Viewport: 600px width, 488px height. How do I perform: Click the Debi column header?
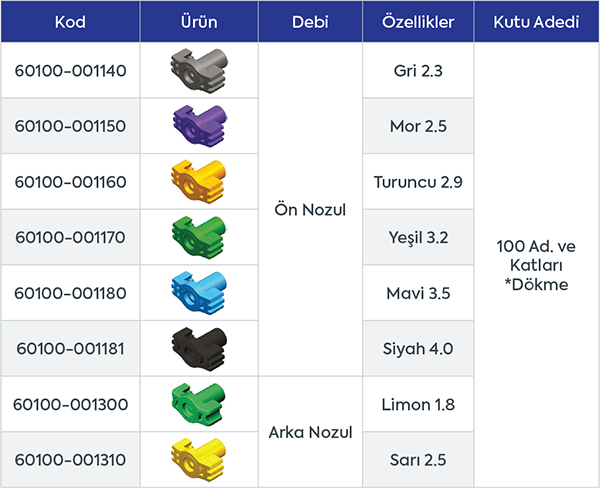tap(309, 22)
